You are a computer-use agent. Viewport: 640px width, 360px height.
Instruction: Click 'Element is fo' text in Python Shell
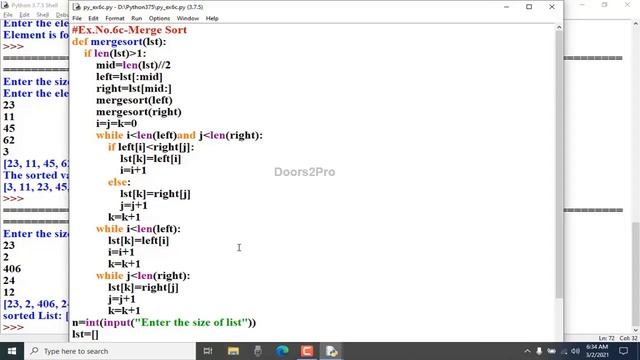36,35
